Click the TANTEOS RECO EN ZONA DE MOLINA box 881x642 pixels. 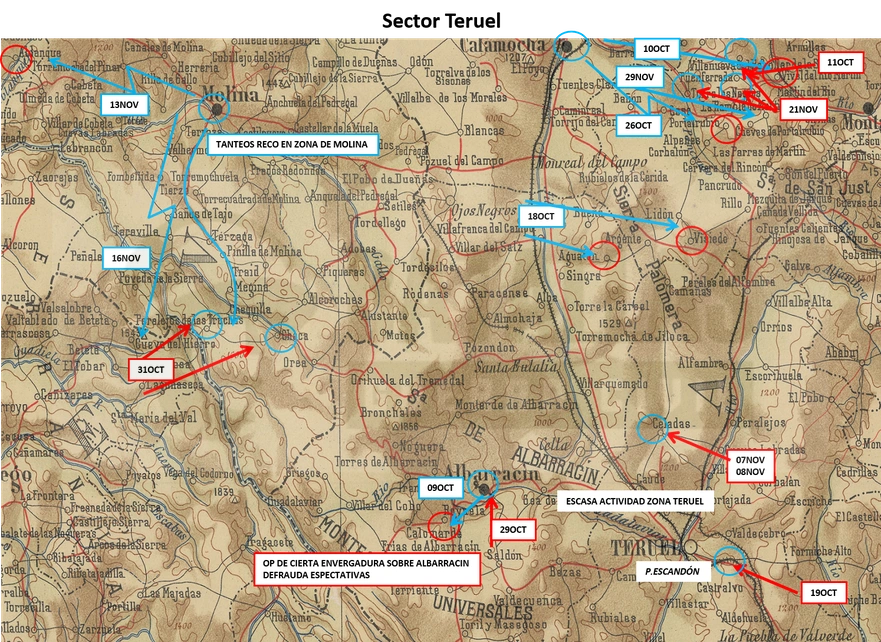292,144
